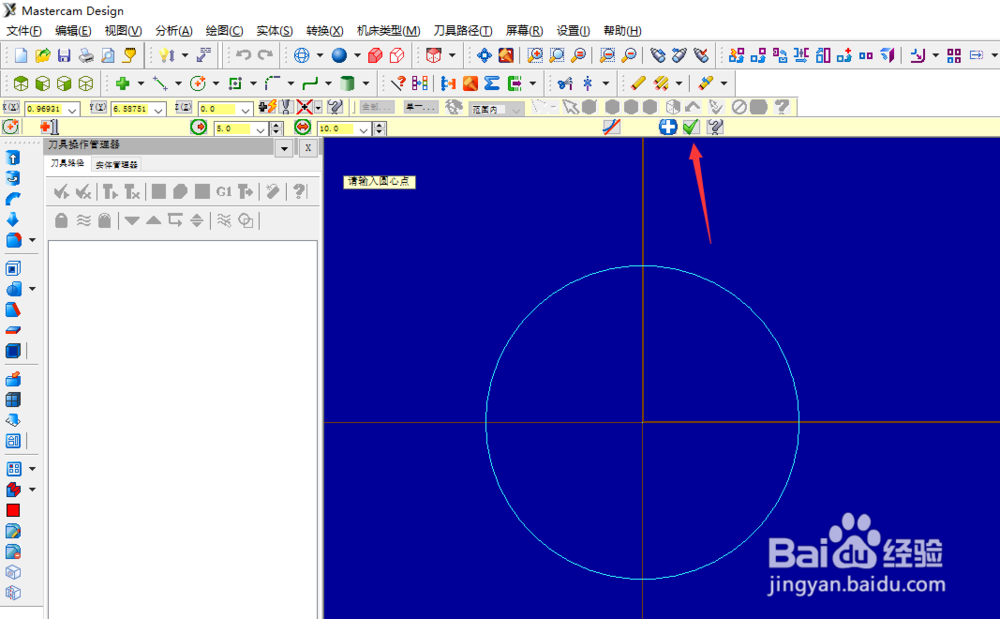
Task: Close the operations manager panel with X
Action: (308, 148)
